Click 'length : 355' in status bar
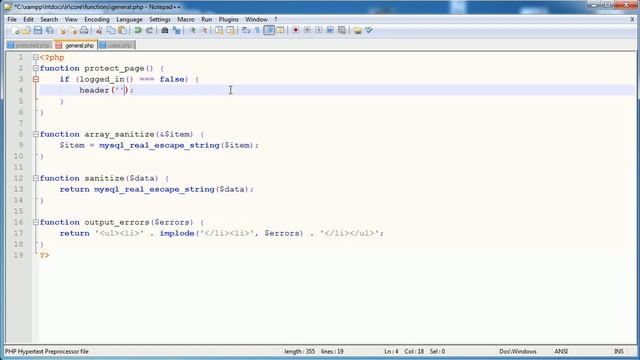Image resolution: width=640 pixels, height=360 pixels. click(x=300, y=351)
